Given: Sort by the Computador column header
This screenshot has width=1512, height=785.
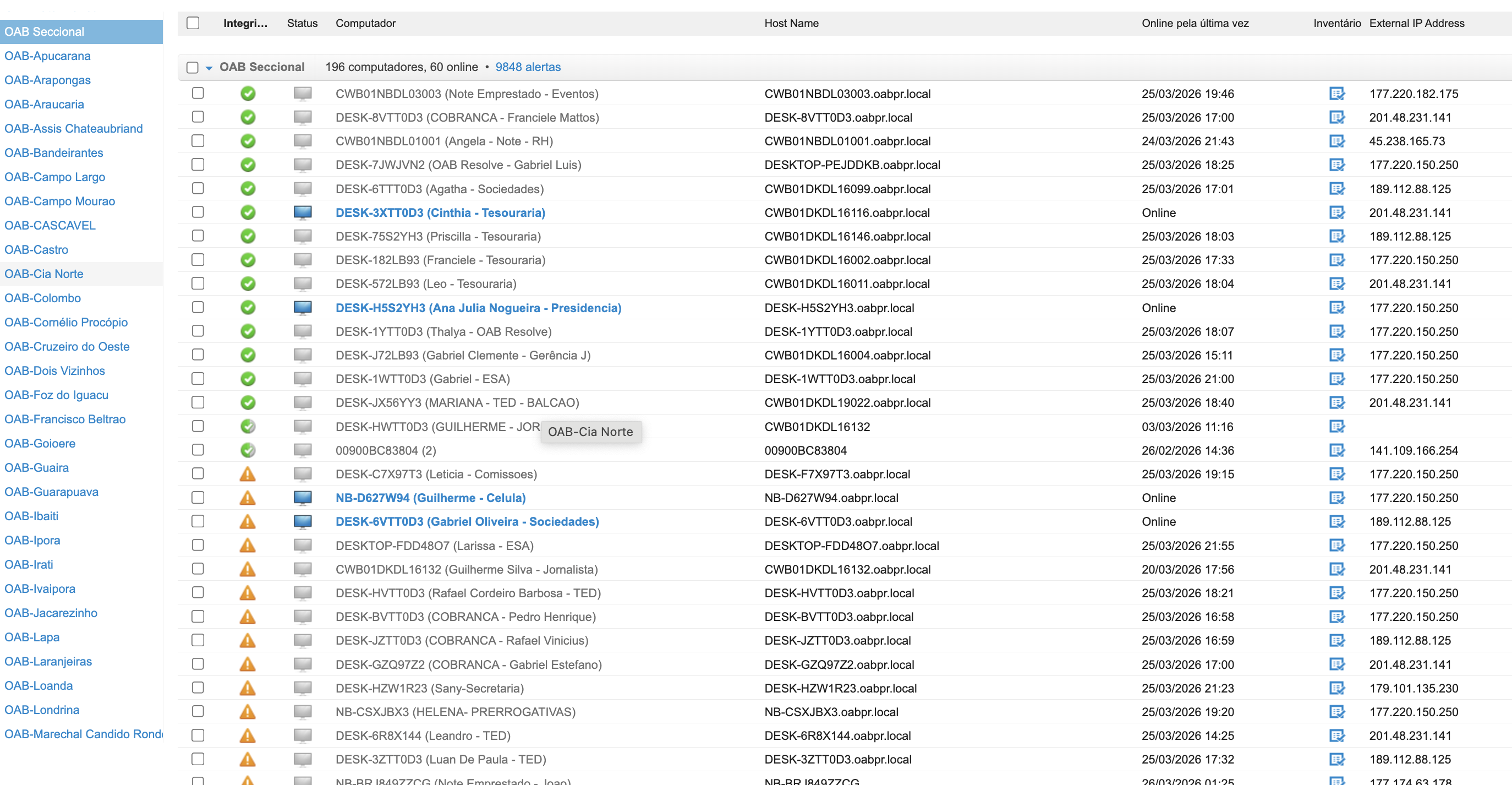Looking at the screenshot, I should [365, 23].
